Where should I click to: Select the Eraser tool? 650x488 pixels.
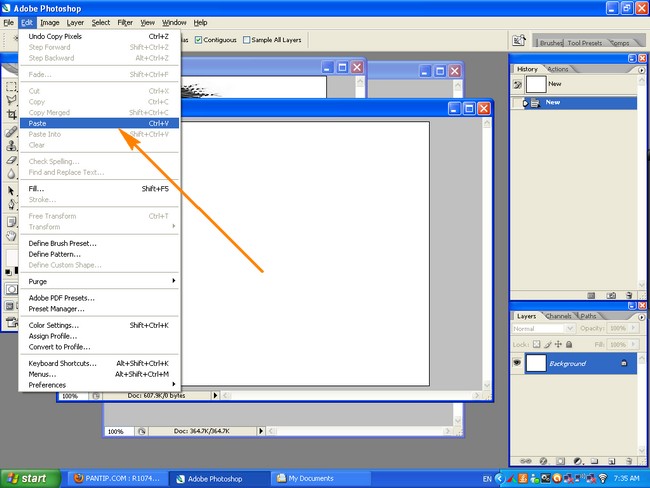pyautogui.click(x=11, y=160)
